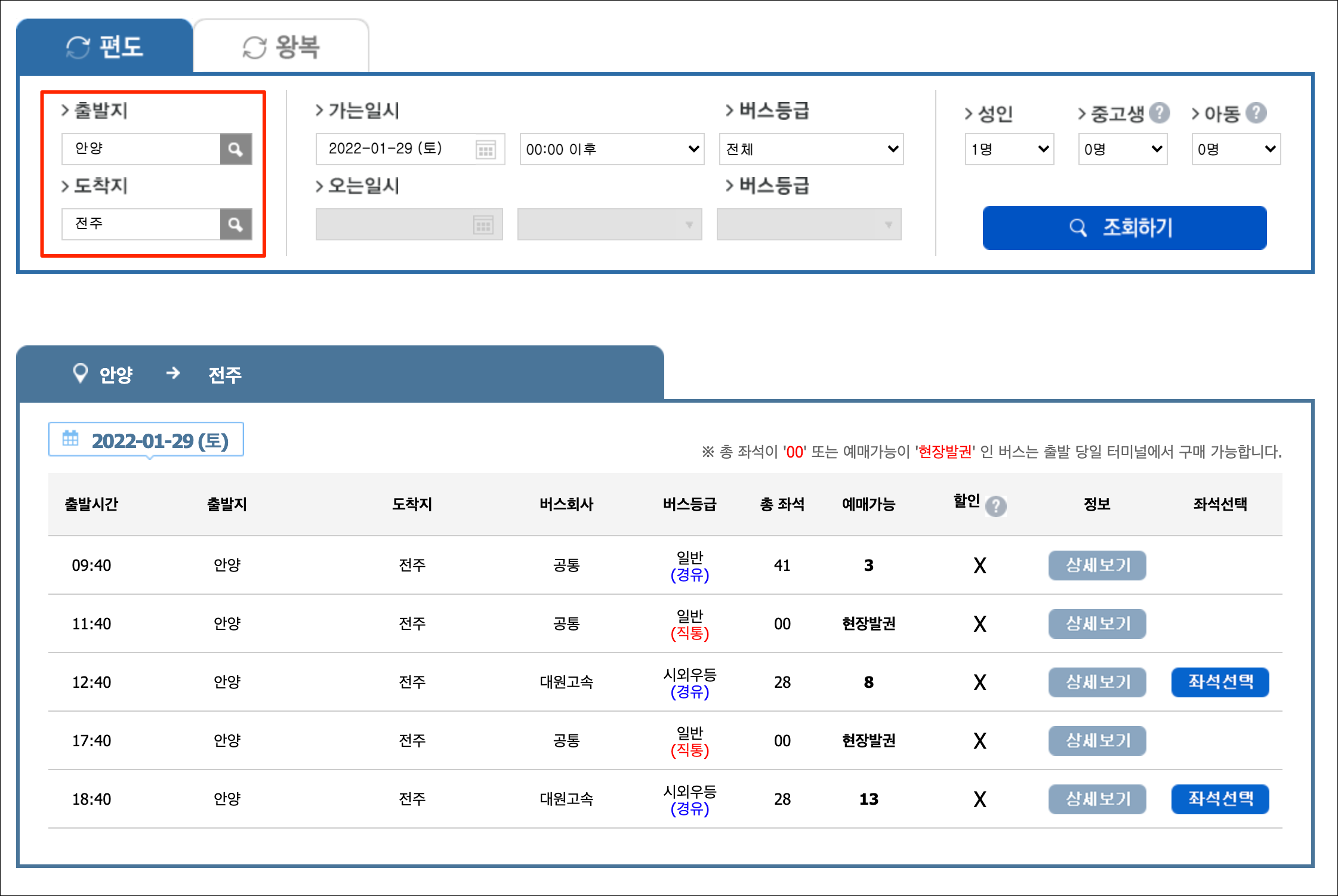Click the search icon next to 도착지 전주
1338x896 pixels.
[236, 224]
